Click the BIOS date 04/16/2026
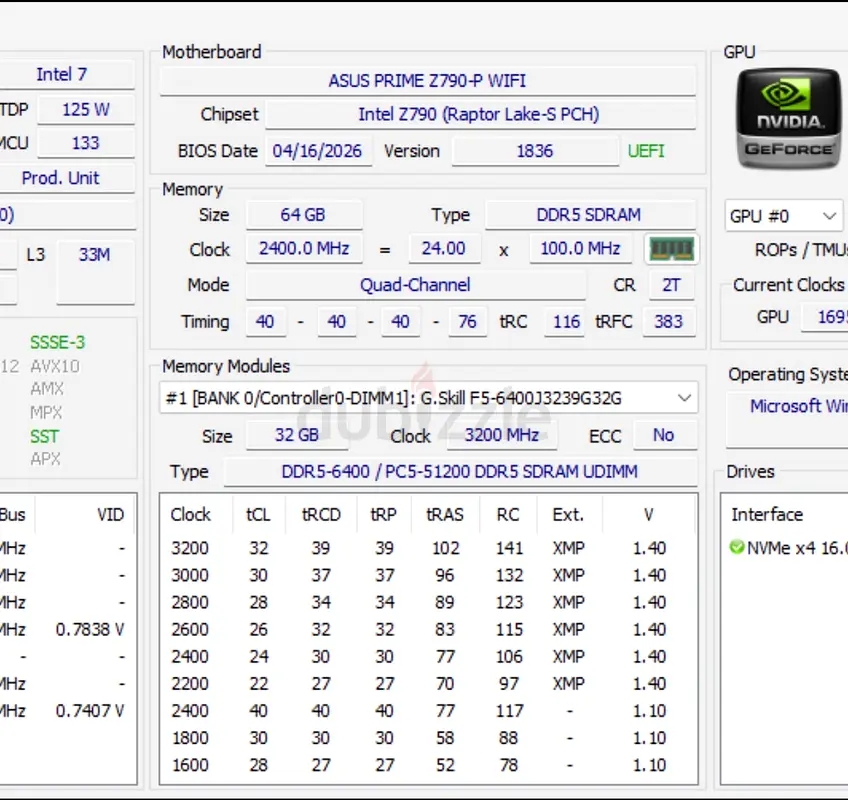Screen dimensions: 848x800 click(x=317, y=151)
